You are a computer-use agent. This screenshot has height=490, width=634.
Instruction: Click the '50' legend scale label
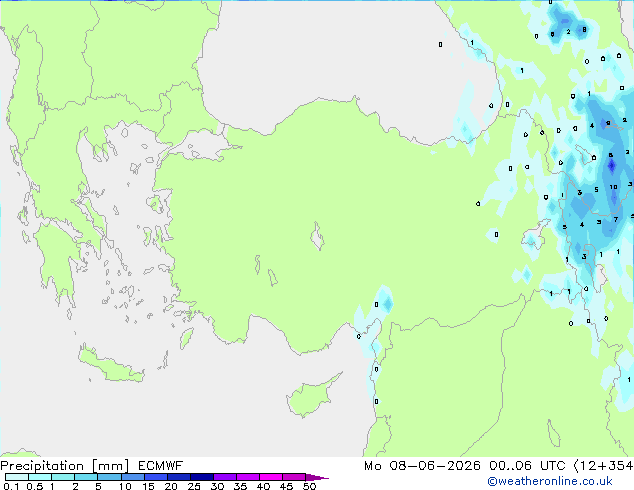point(309,486)
